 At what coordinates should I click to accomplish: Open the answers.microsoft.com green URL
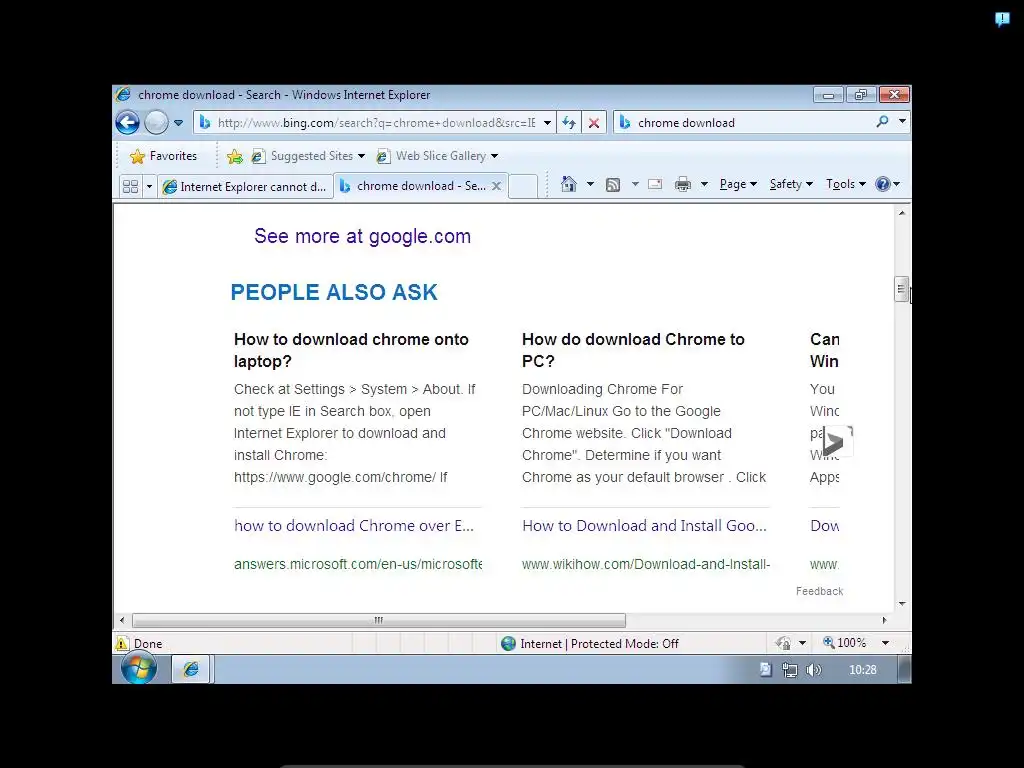[x=358, y=564]
